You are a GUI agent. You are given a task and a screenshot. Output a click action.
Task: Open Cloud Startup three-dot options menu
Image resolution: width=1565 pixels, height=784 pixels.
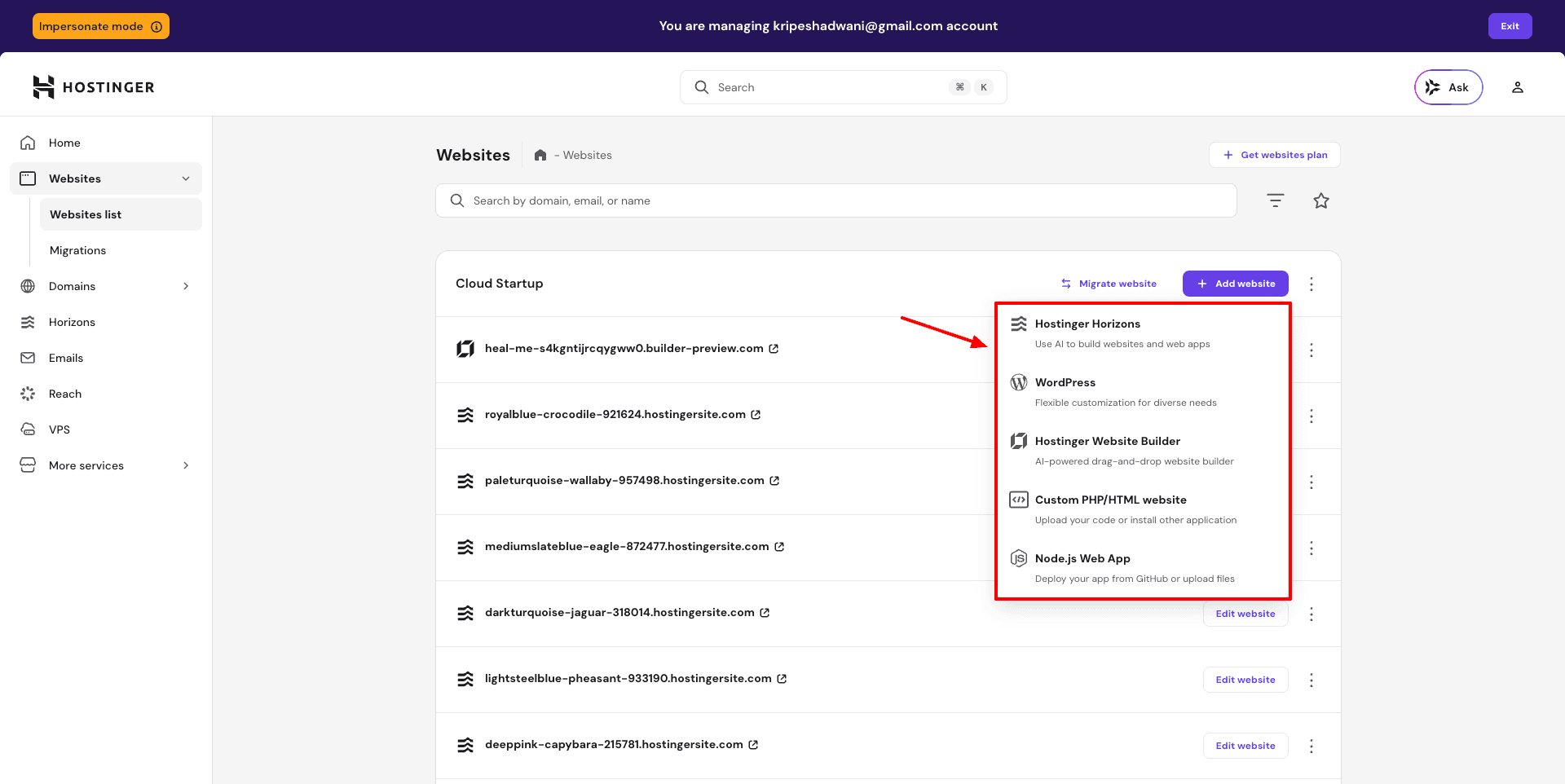point(1311,284)
